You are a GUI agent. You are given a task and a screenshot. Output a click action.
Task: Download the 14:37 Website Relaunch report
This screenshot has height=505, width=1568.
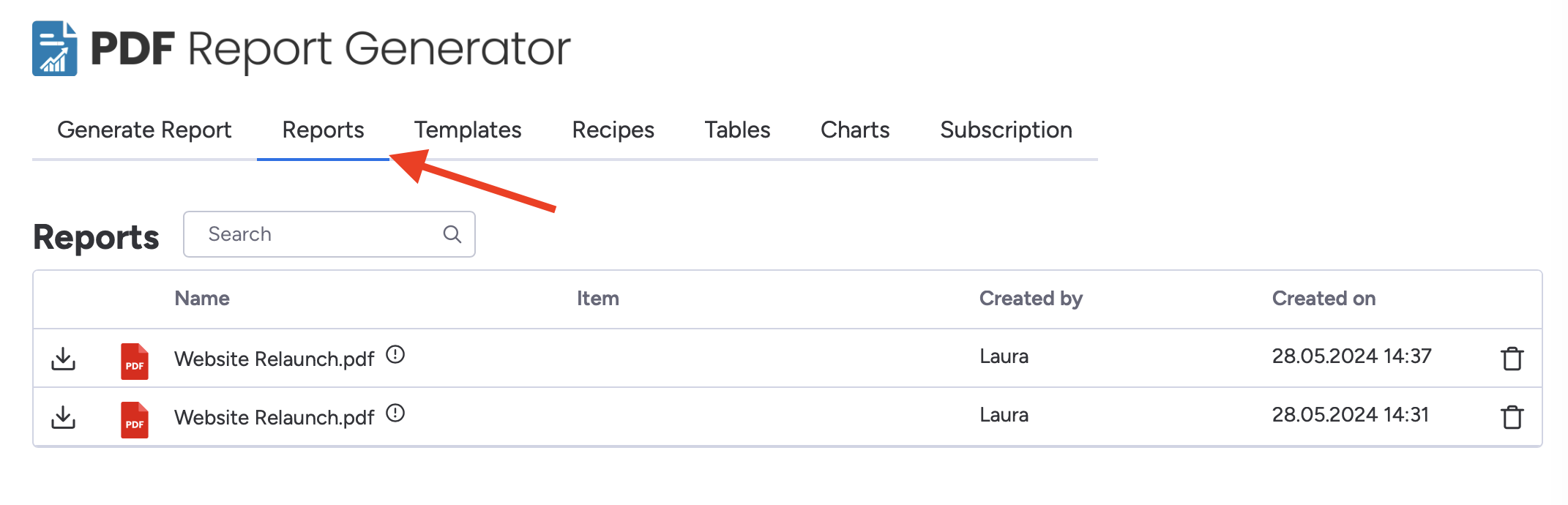[64, 359]
